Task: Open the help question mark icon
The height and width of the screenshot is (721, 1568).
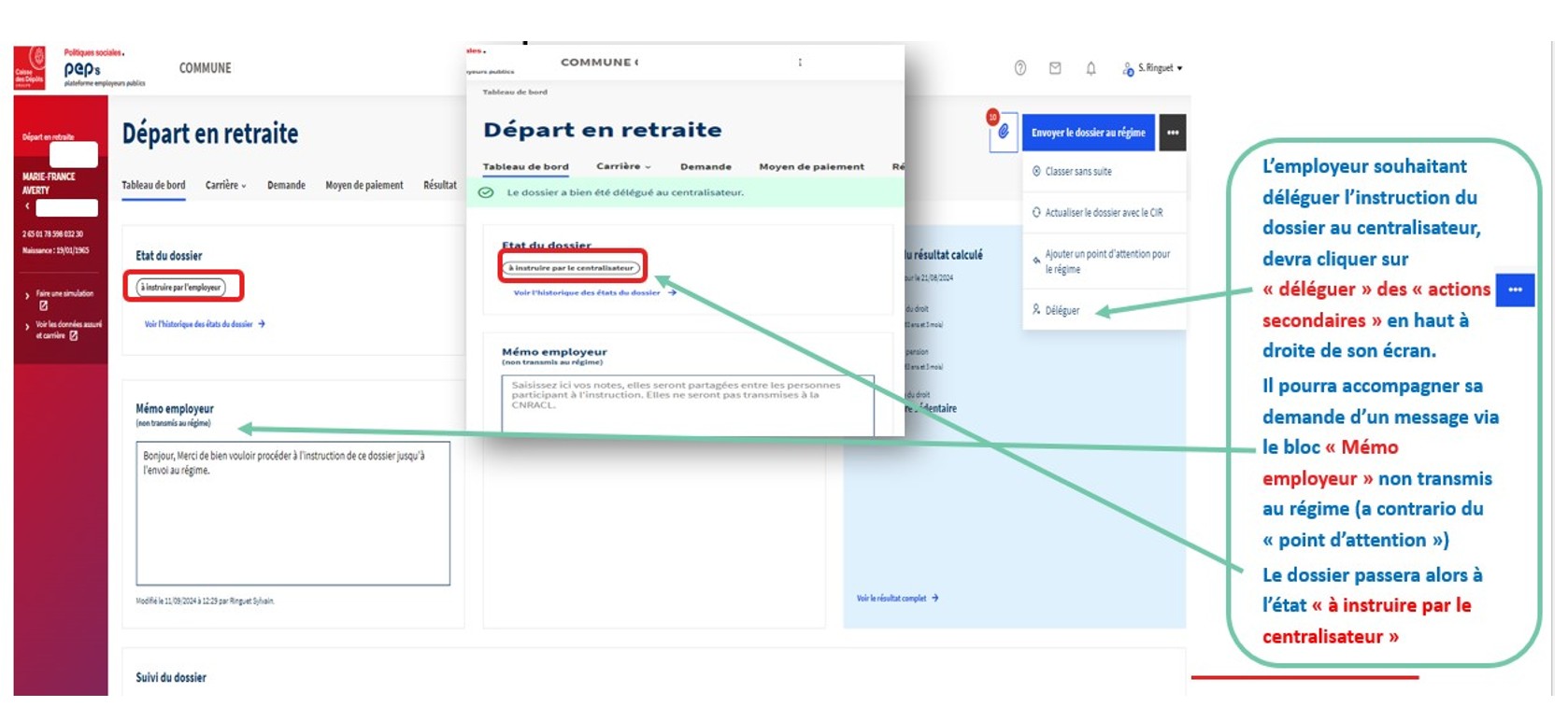Action: click(x=1020, y=68)
